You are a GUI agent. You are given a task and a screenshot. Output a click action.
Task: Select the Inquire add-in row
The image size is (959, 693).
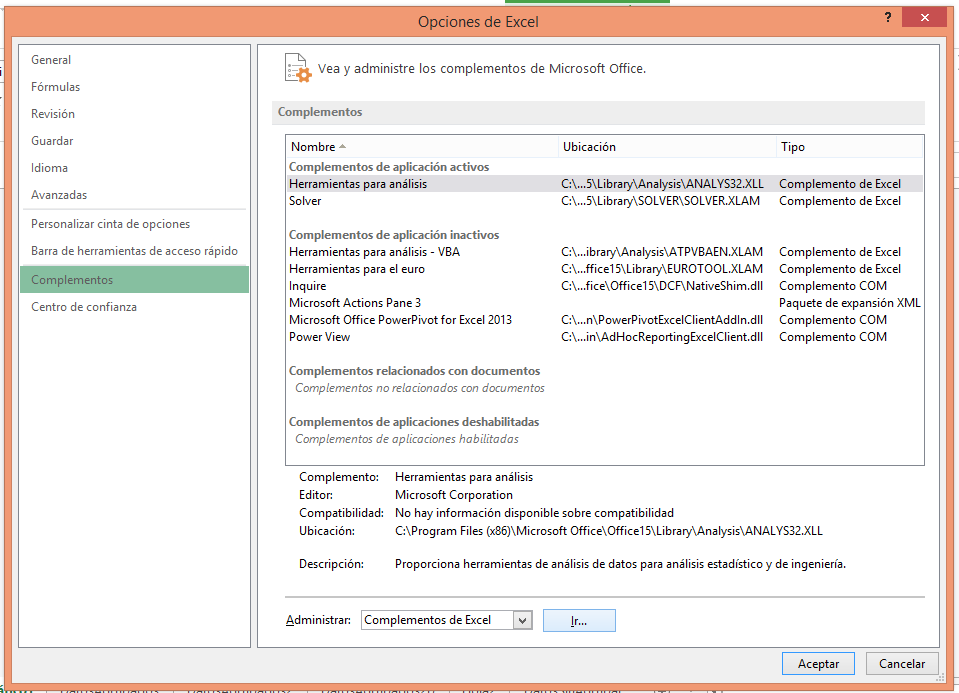point(307,286)
